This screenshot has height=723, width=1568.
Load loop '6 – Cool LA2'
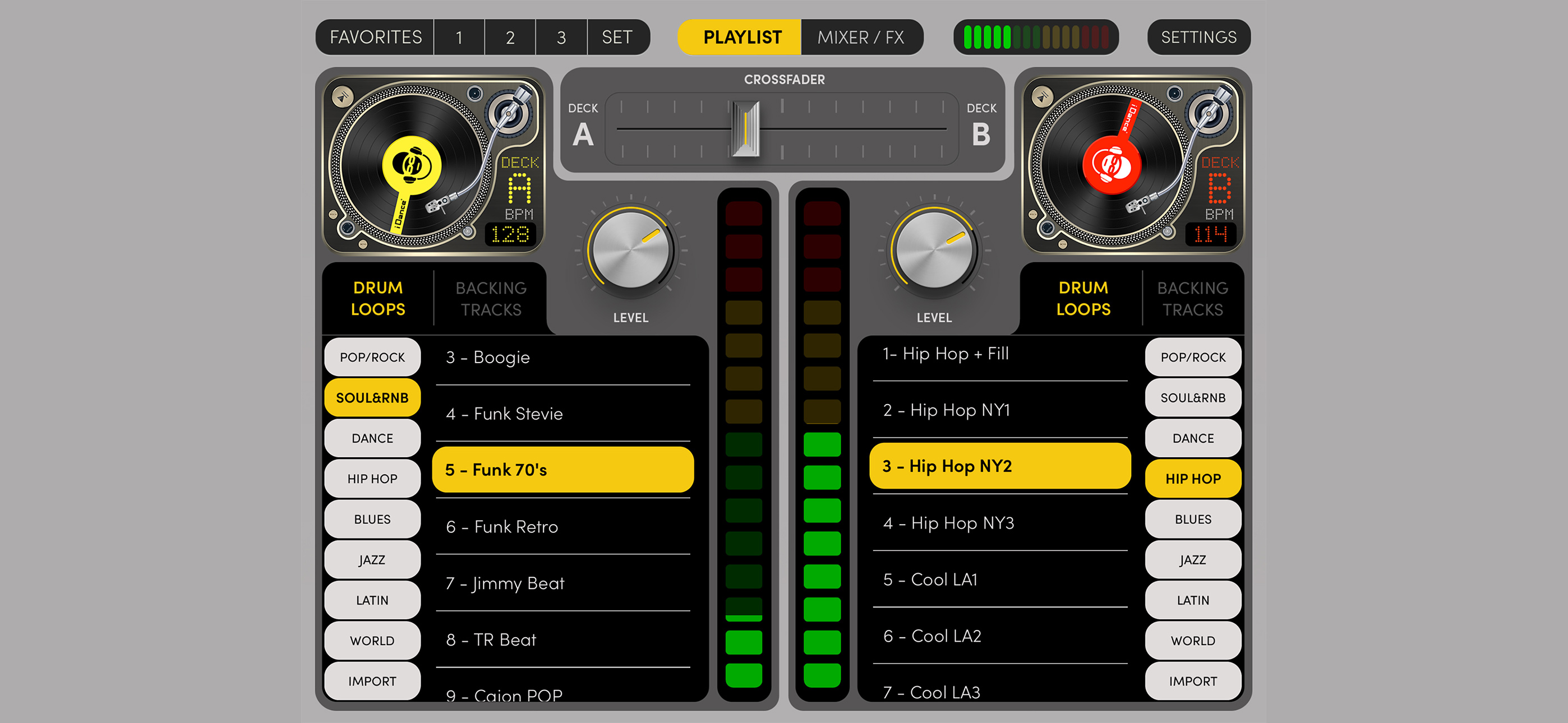tap(1000, 636)
